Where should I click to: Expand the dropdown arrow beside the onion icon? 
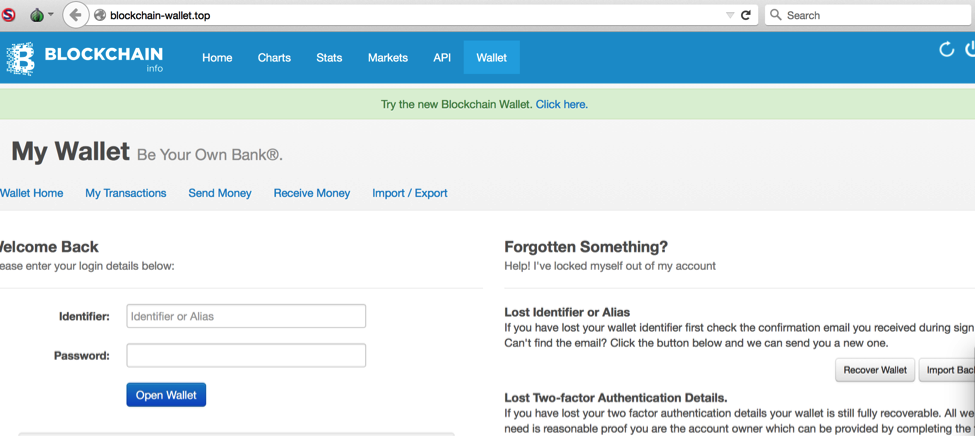tap(51, 15)
